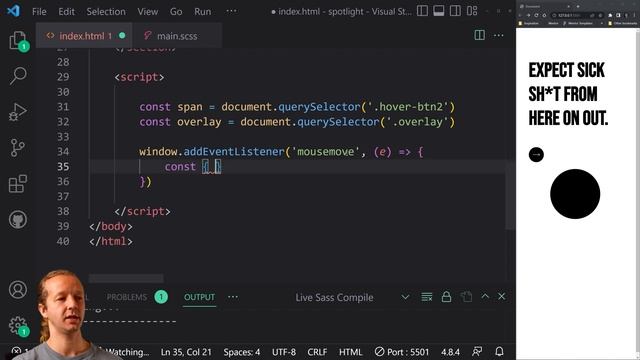This screenshot has width=640, height=360.
Task: Change encoding via UTF-8 status item
Action: [x=284, y=352]
